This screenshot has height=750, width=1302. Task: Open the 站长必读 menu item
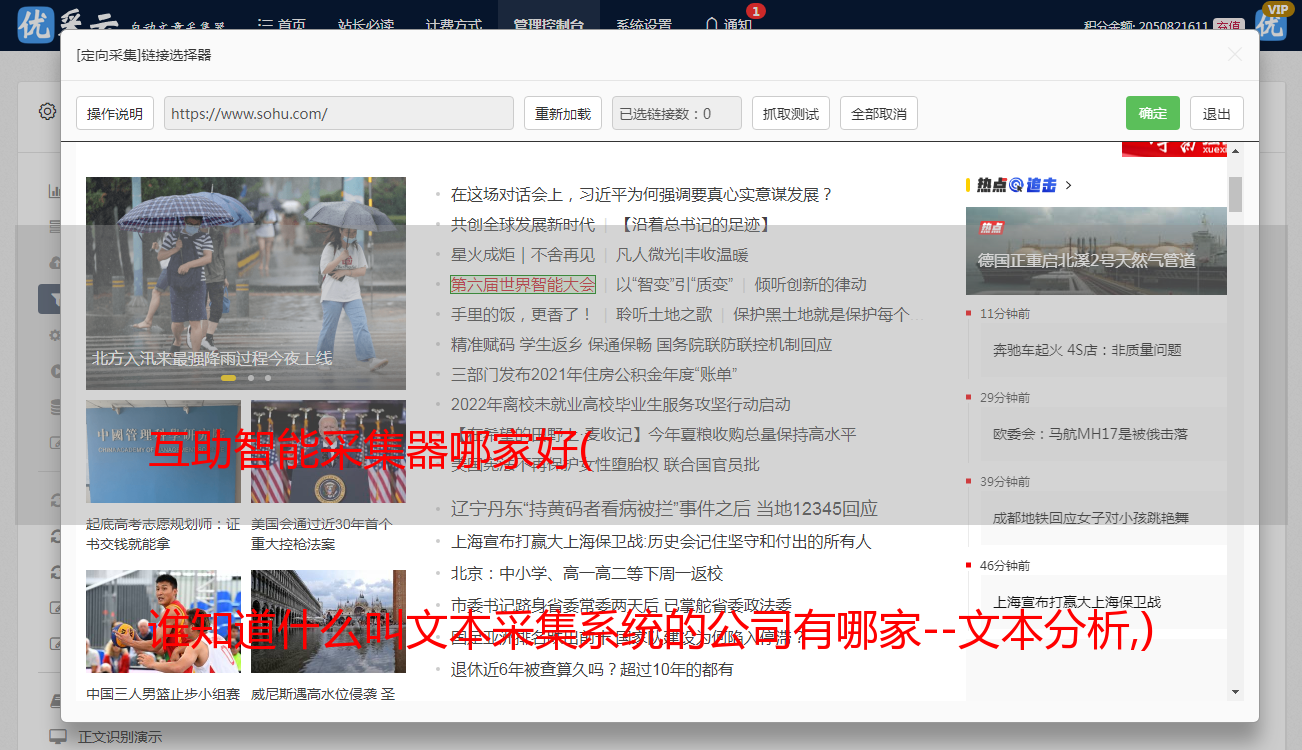365,24
